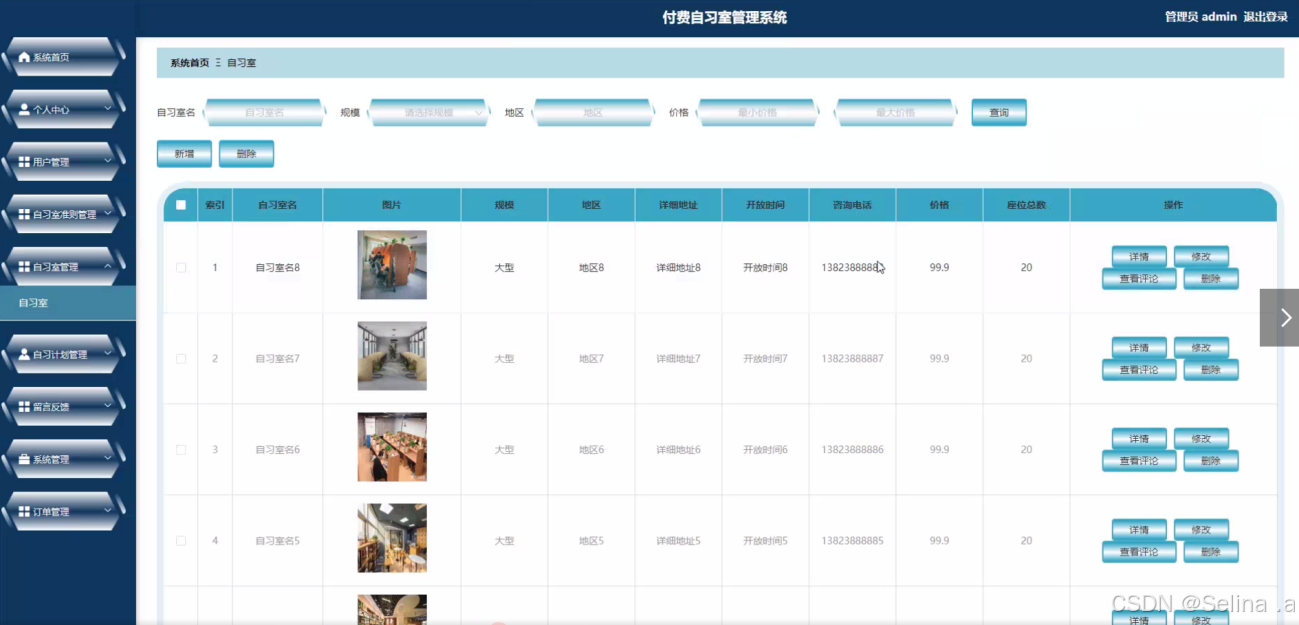1299x625 pixels.
Task: Check the checkbox for row 自习室名5
Action: (x=181, y=541)
